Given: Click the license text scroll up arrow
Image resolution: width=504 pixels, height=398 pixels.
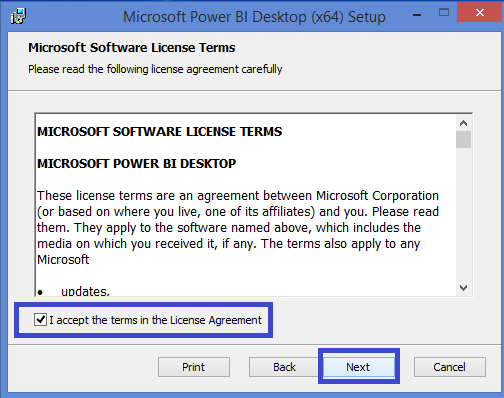Looking at the screenshot, I should pos(463,123).
